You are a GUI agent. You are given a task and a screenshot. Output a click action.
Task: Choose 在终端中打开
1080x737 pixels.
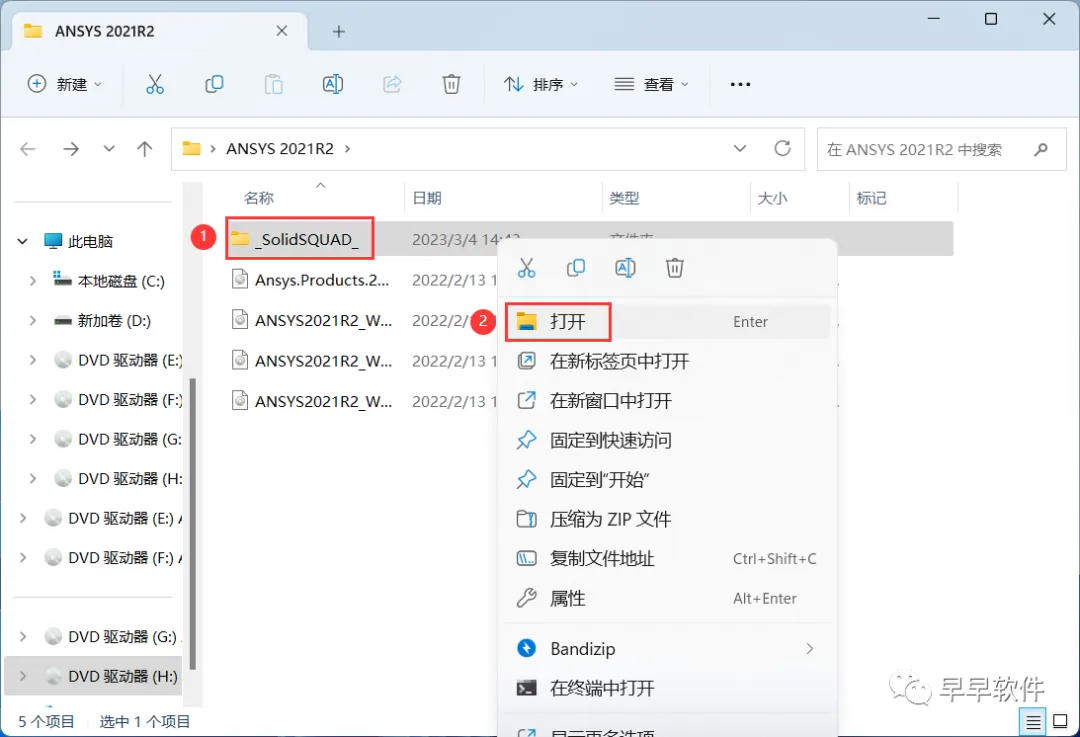pos(667,688)
